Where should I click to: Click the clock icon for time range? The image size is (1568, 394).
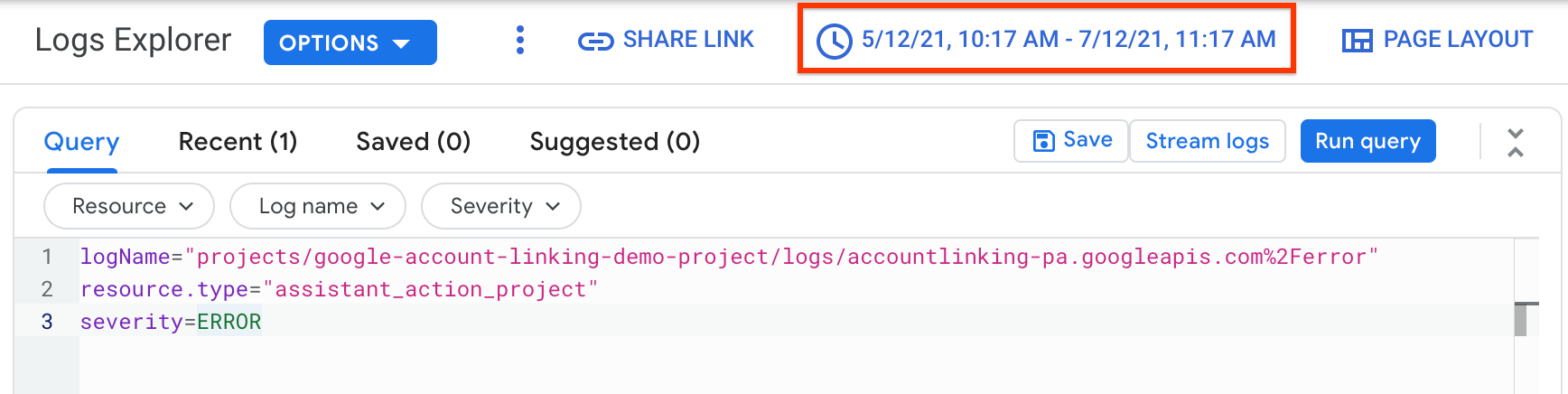[834, 41]
